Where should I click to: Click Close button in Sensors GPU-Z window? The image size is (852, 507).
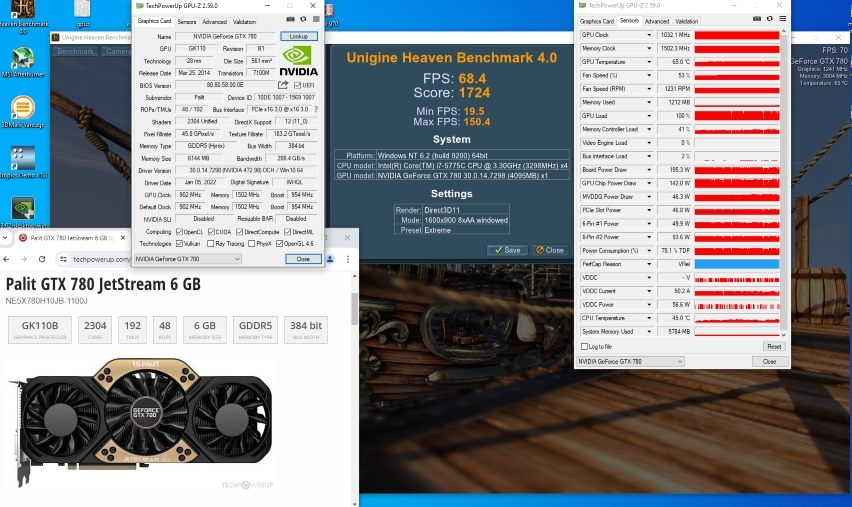click(x=769, y=361)
